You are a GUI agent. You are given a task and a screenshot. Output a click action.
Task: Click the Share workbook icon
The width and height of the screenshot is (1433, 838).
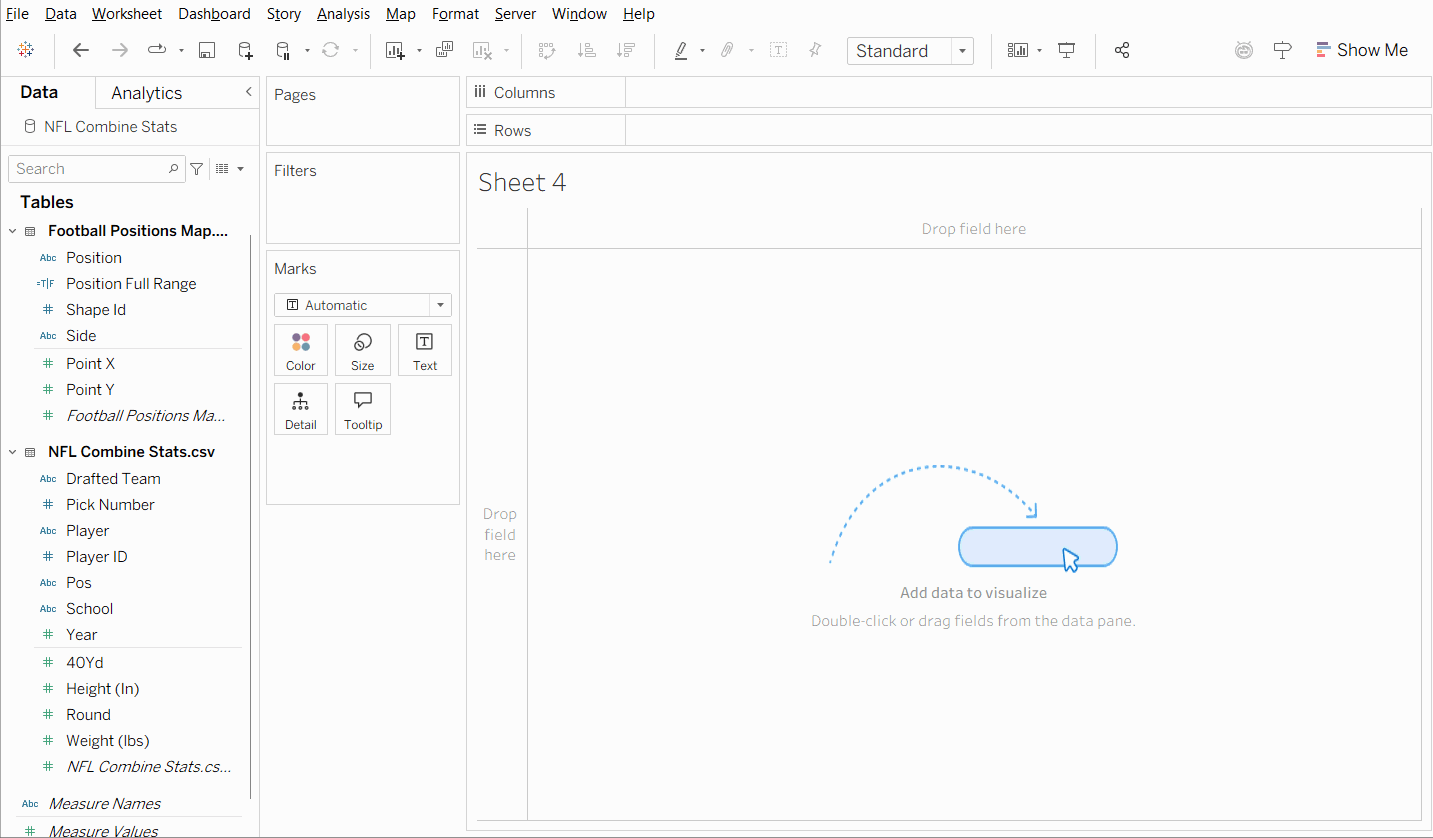click(x=1122, y=51)
